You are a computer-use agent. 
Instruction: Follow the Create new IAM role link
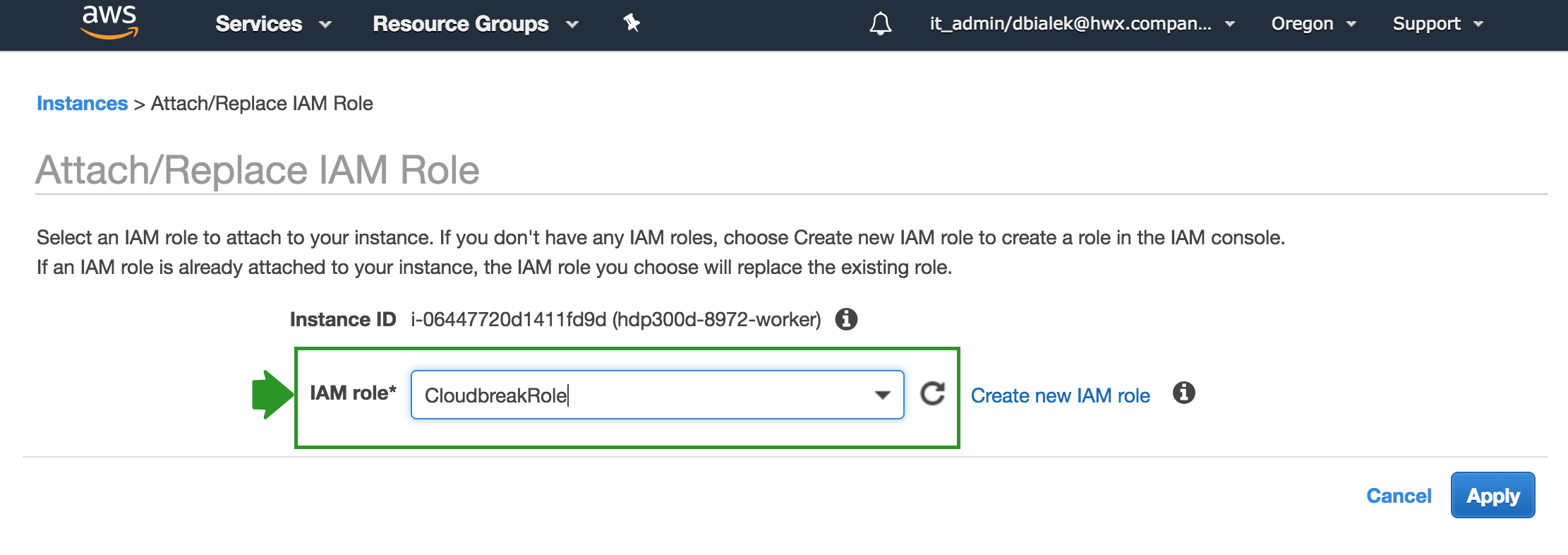(x=1060, y=395)
